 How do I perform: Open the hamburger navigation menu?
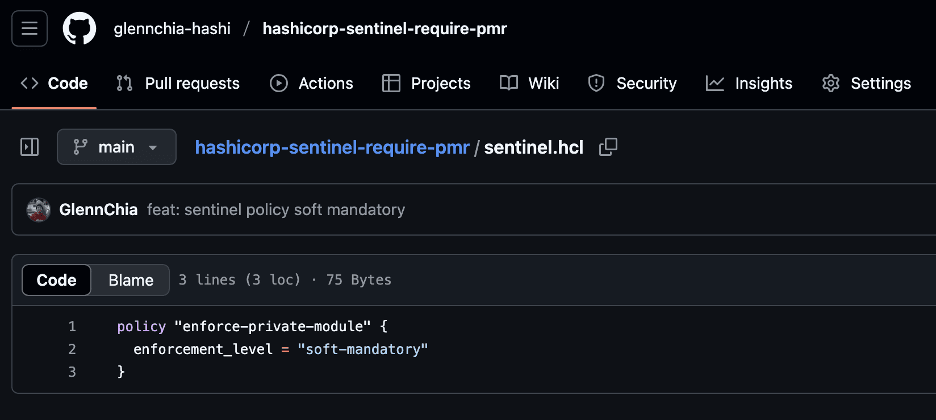[x=29, y=29]
